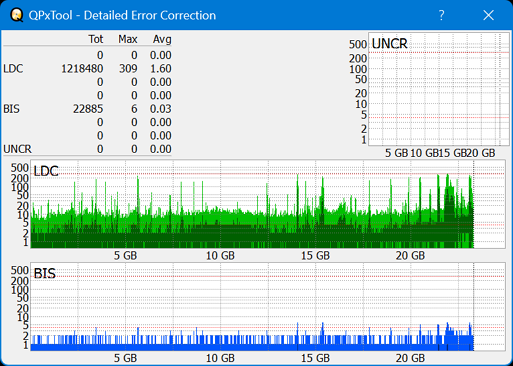The width and height of the screenshot is (513, 366).
Task: Click the UNCR mini graph
Action: click(439, 89)
